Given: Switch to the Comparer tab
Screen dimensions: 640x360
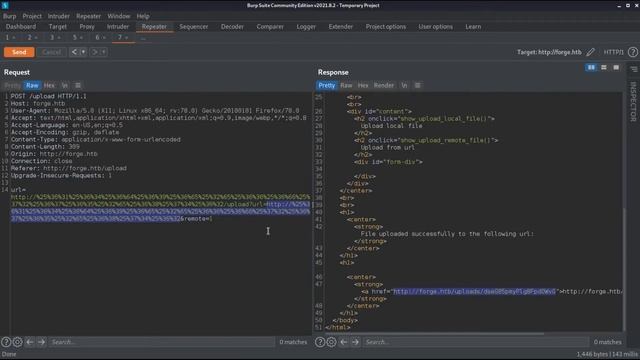Looking at the screenshot, I should pyautogui.click(x=270, y=27).
